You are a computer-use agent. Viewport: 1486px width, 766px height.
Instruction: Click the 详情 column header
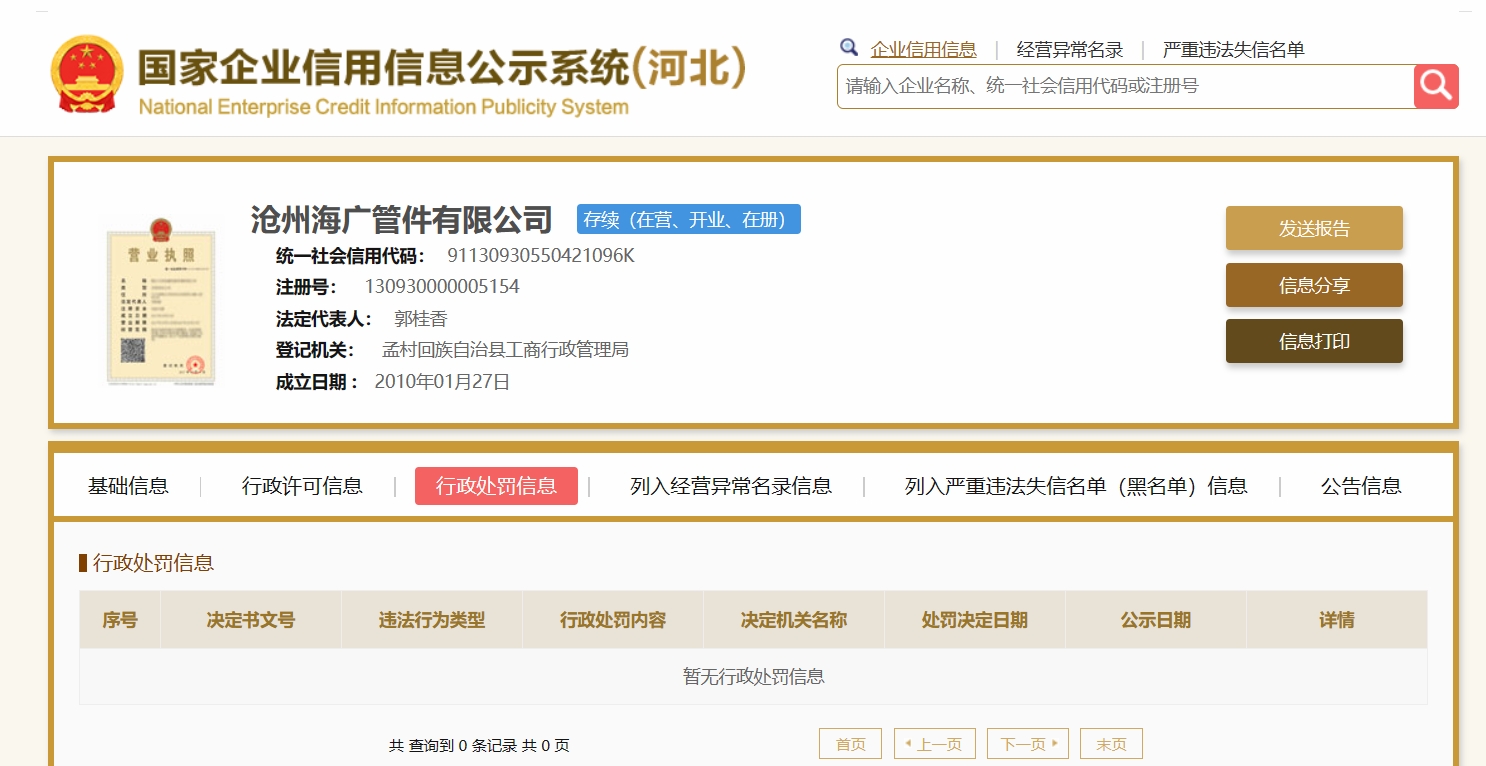coord(1337,620)
